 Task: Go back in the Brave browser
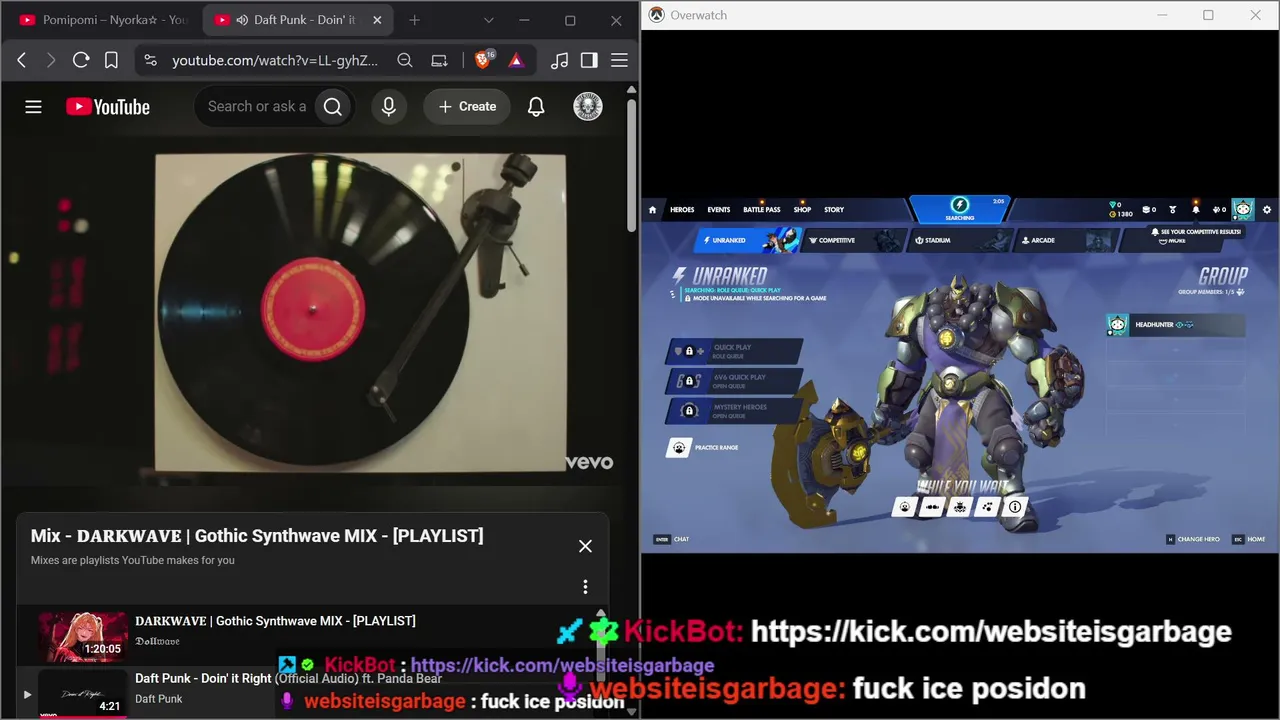(x=21, y=60)
